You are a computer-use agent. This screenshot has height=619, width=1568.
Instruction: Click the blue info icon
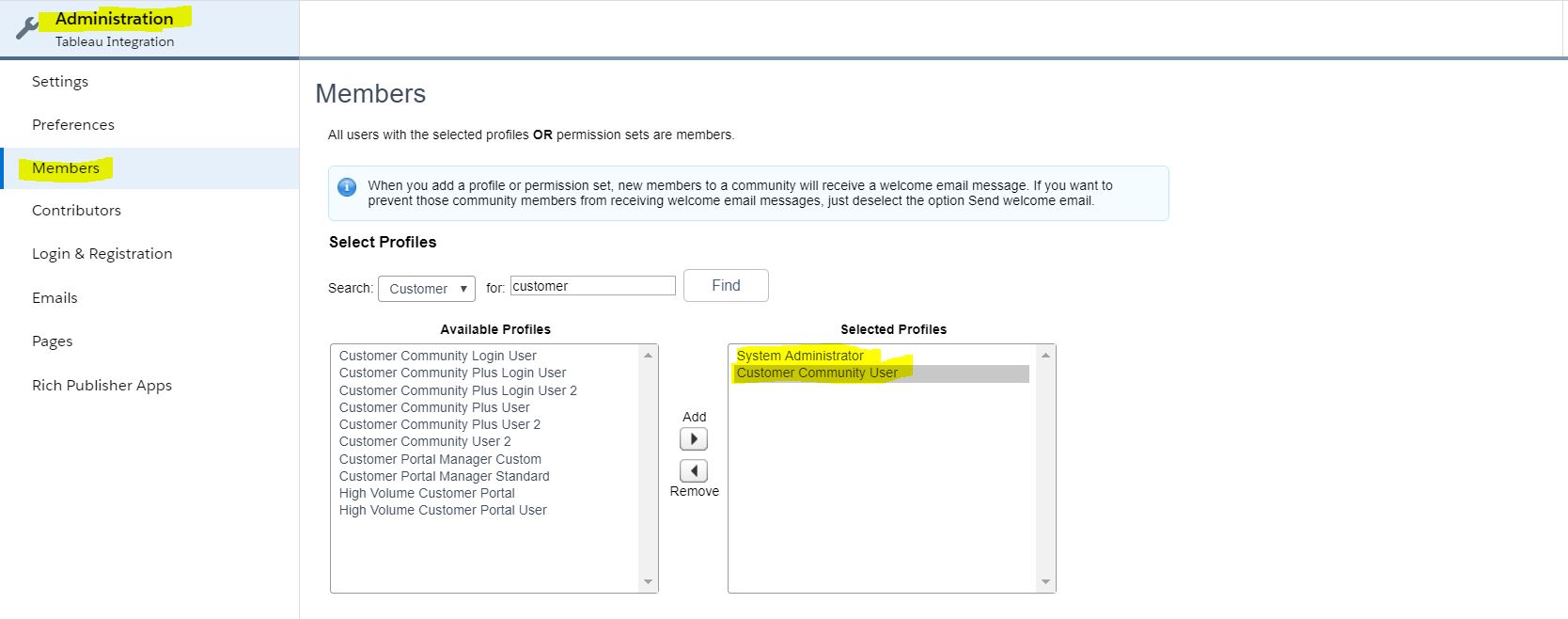[x=347, y=187]
